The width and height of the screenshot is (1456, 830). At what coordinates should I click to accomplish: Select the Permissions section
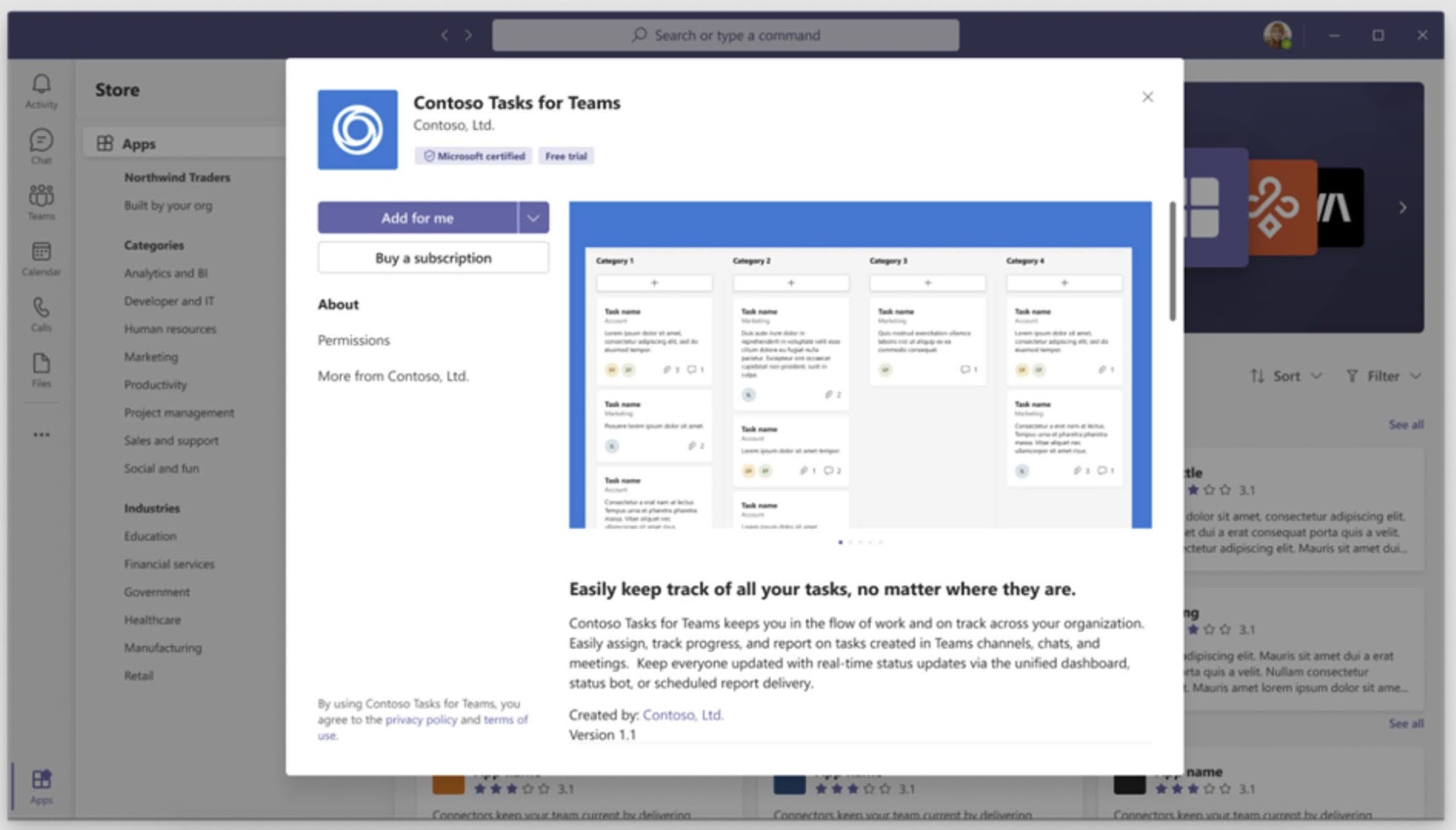point(353,340)
